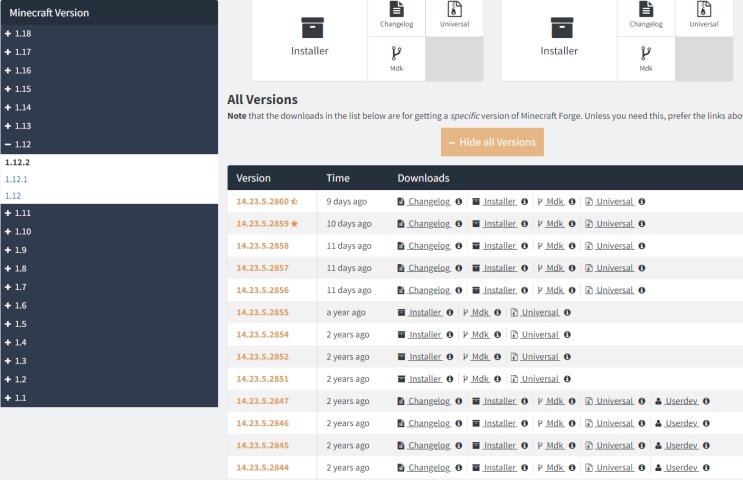The height and width of the screenshot is (480, 743).
Task: Click the Mdk fork icon in left download card
Action: pyautogui.click(x=396, y=54)
